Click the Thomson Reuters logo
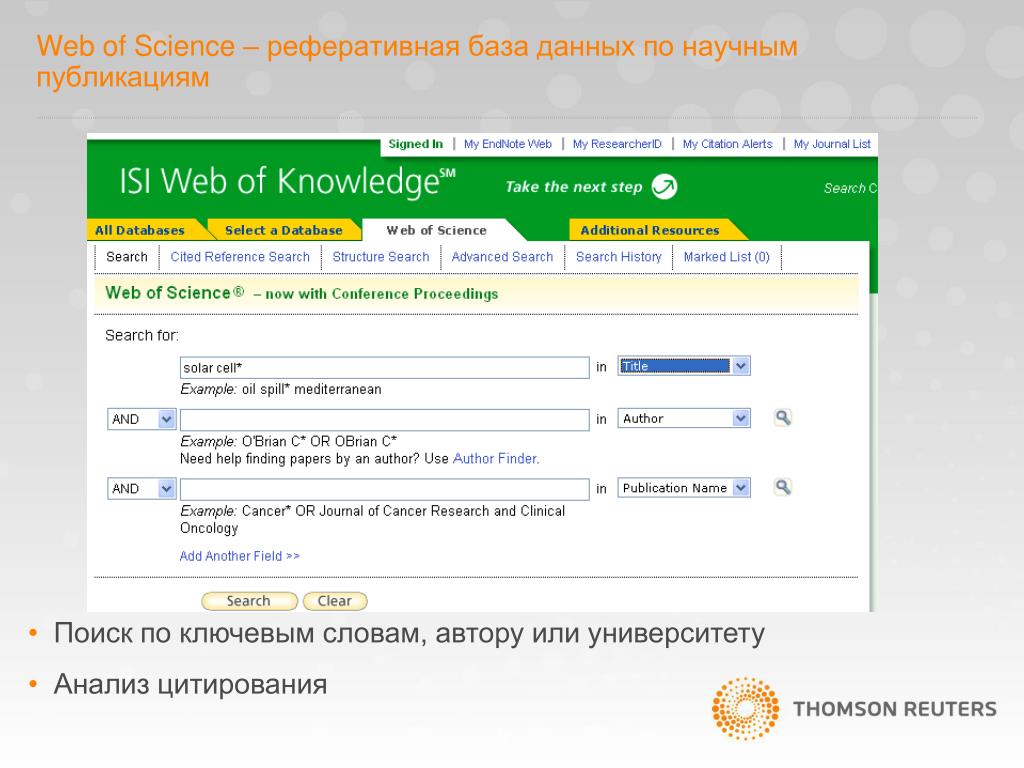Viewport: 1024px width, 768px height. 854,709
